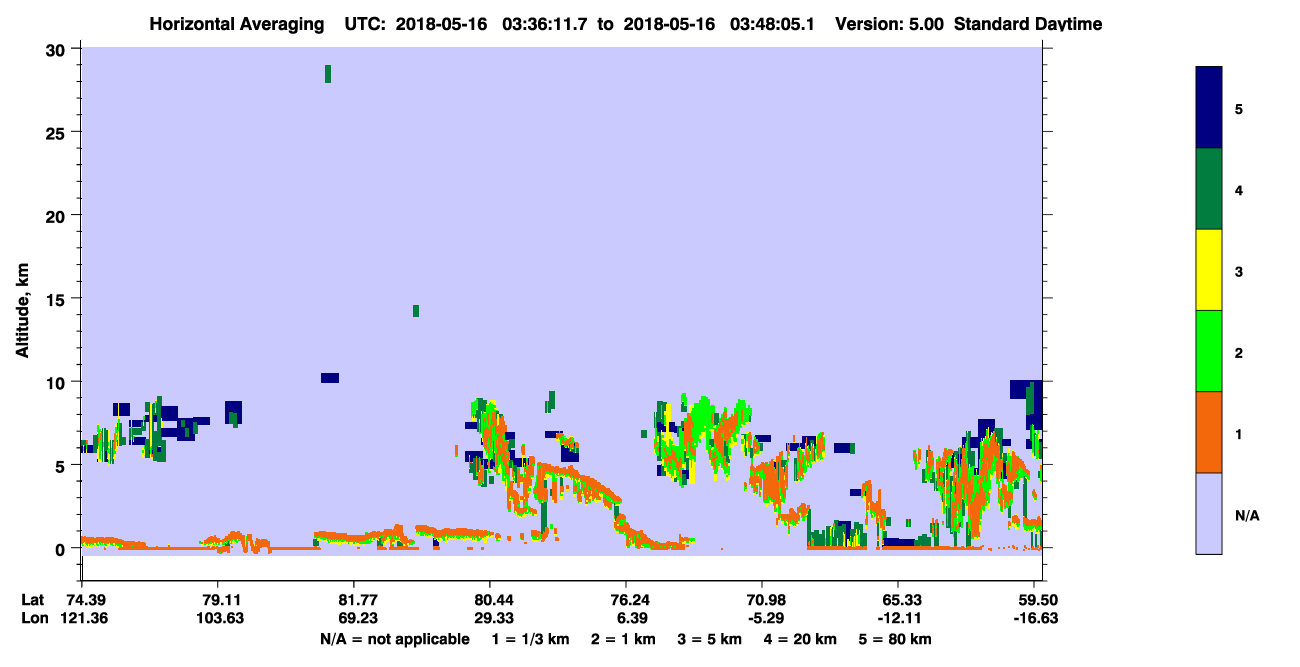Click the 'Lon' row label
Screen dimensions: 1300x667
(x=33, y=618)
